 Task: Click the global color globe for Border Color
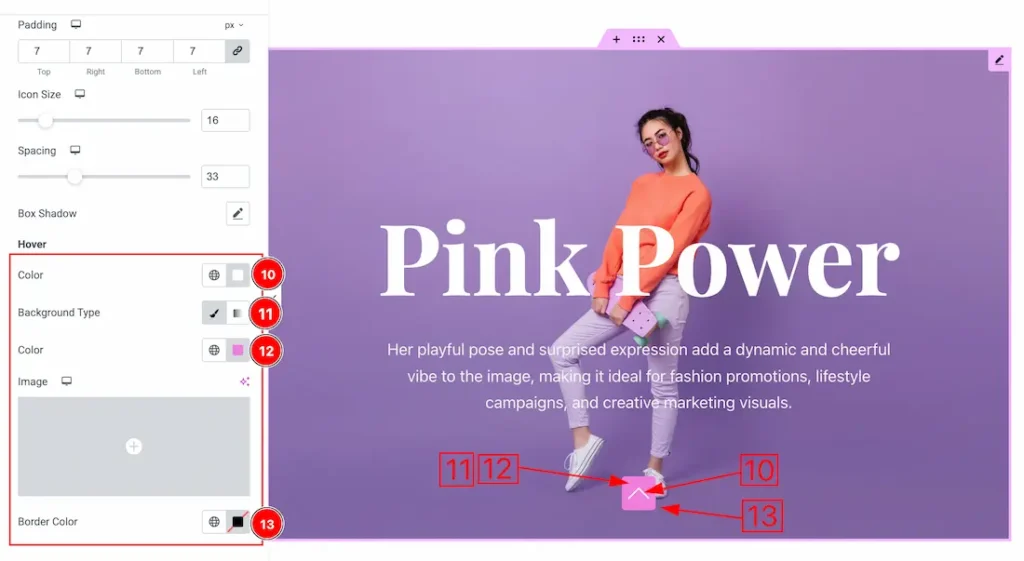[214, 522]
